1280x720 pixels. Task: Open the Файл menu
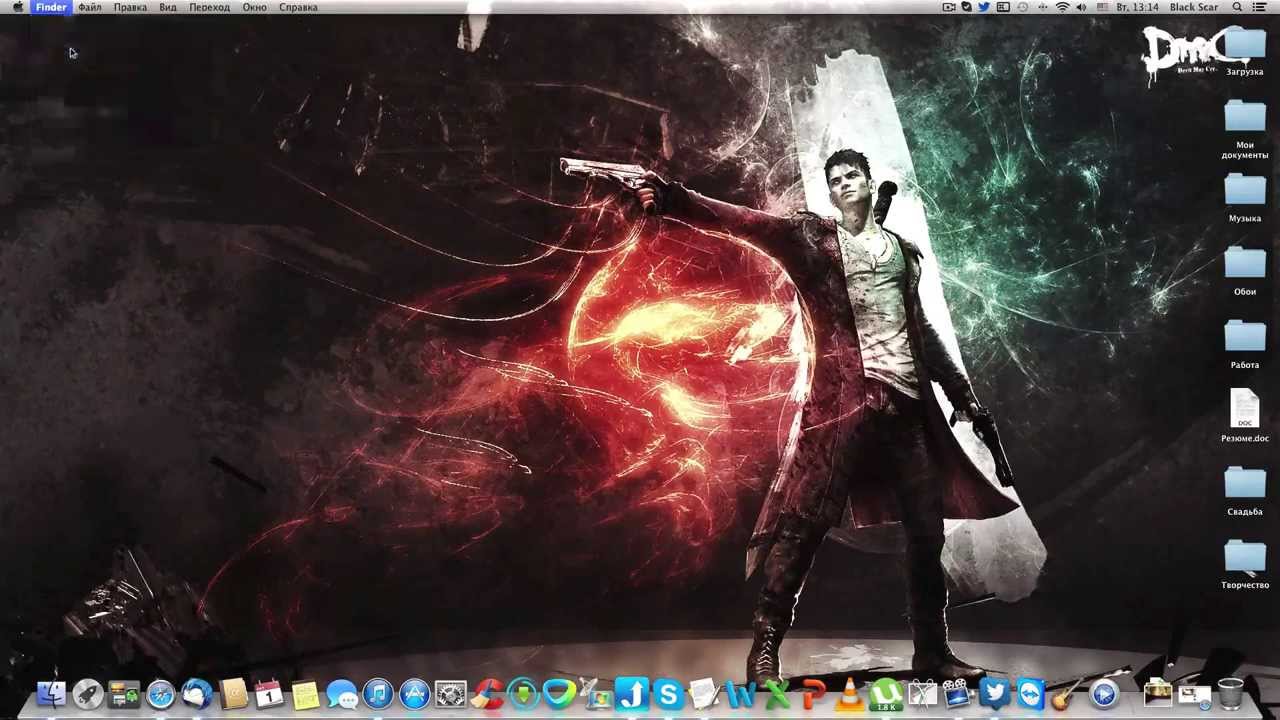(x=89, y=7)
